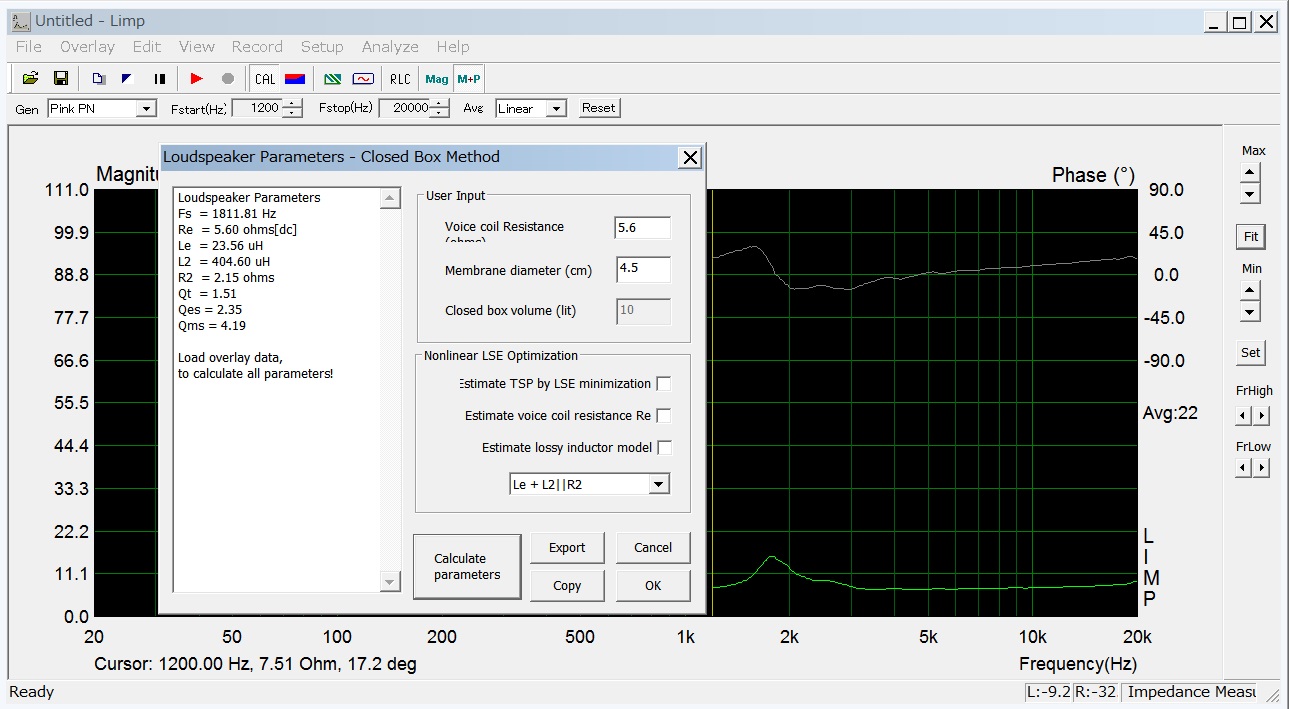Click the Save floppy disk icon
The width and height of the screenshot is (1289, 709).
click(x=60, y=78)
